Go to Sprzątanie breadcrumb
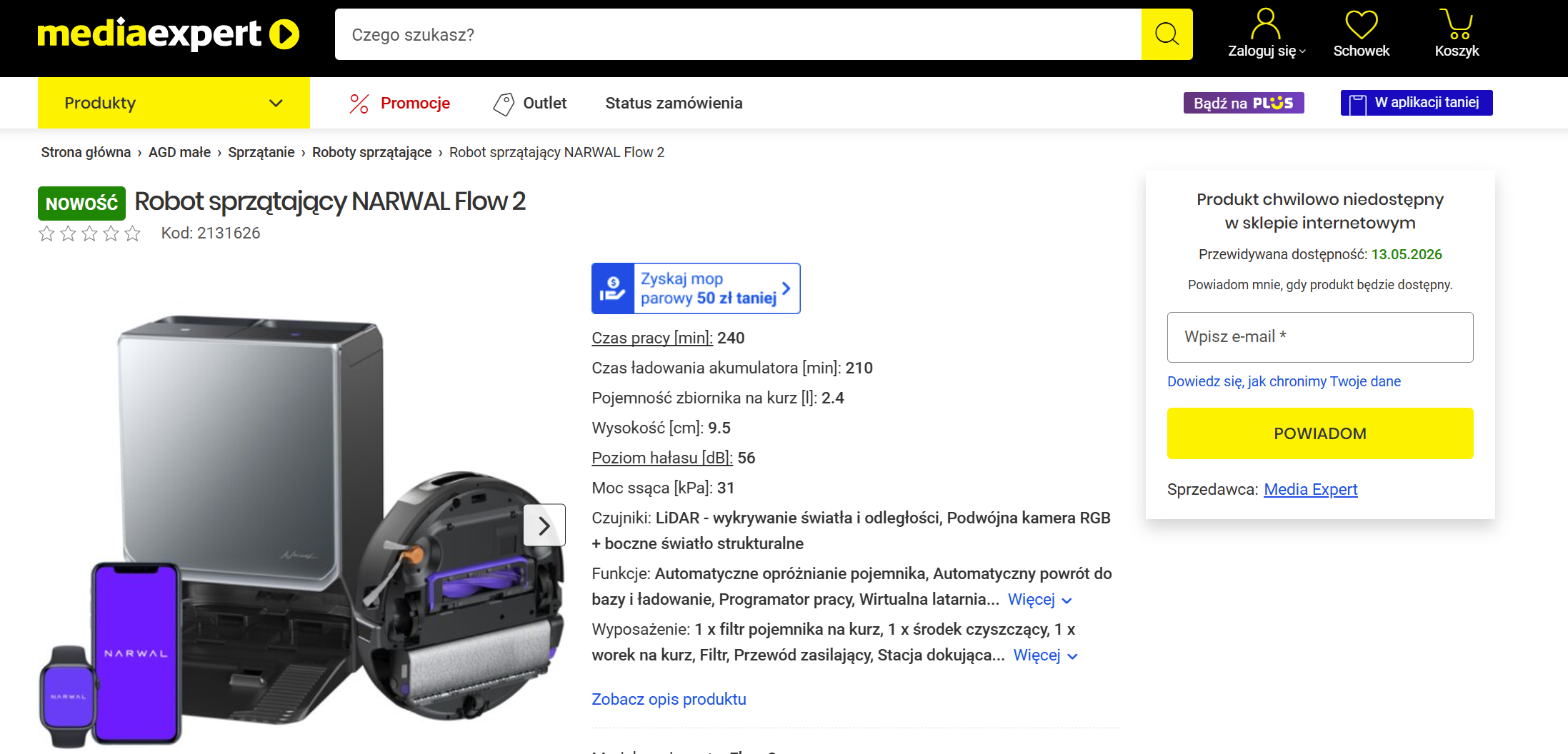 tap(261, 152)
